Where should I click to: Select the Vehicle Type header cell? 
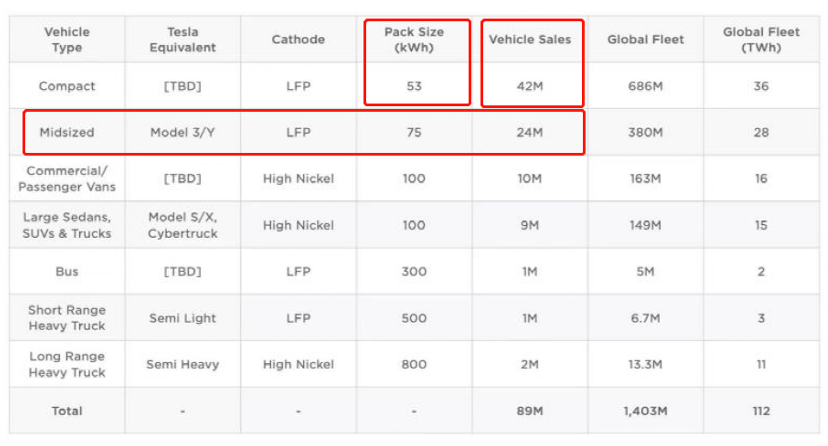(67, 40)
